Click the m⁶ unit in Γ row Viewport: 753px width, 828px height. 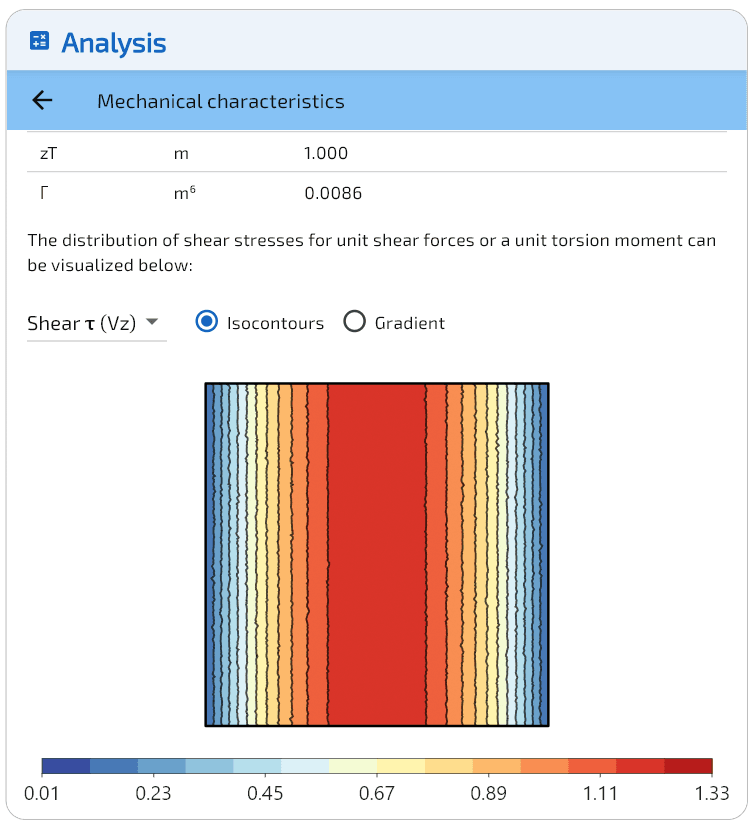tap(184, 193)
